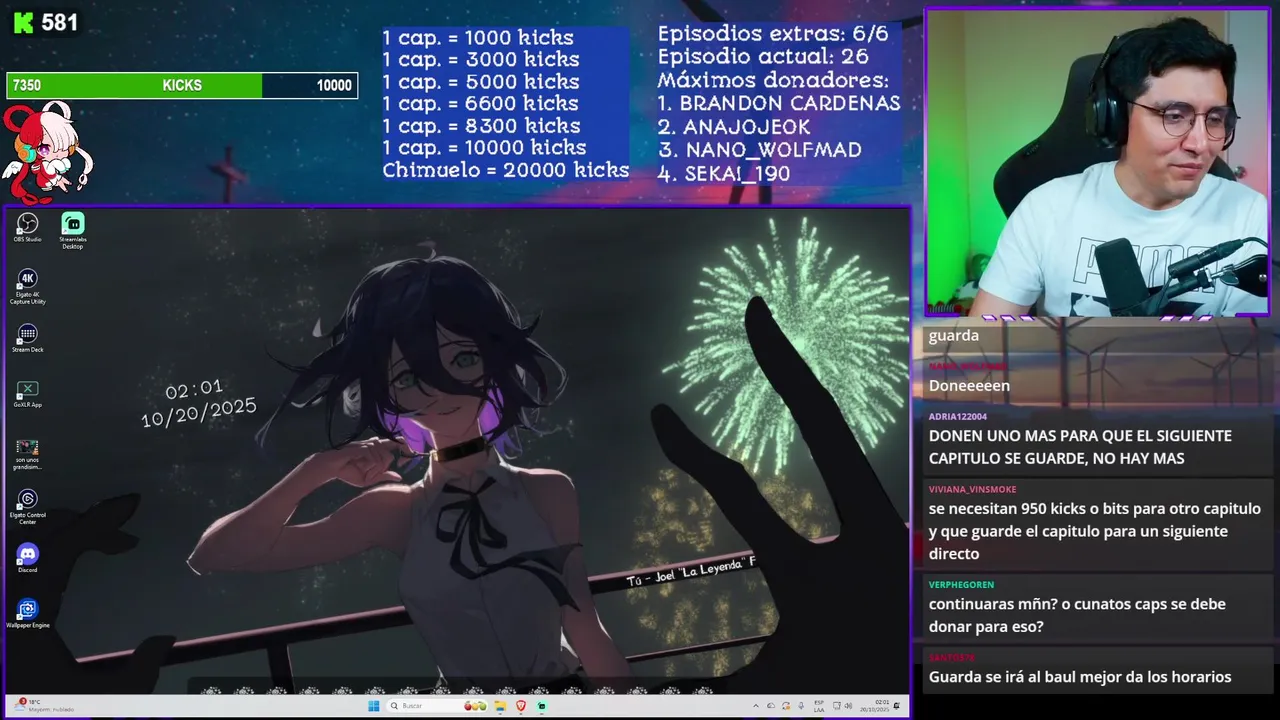Click the VERPHEGOREN chat username
Viewport: 1280px width, 720px height.
click(x=961, y=585)
